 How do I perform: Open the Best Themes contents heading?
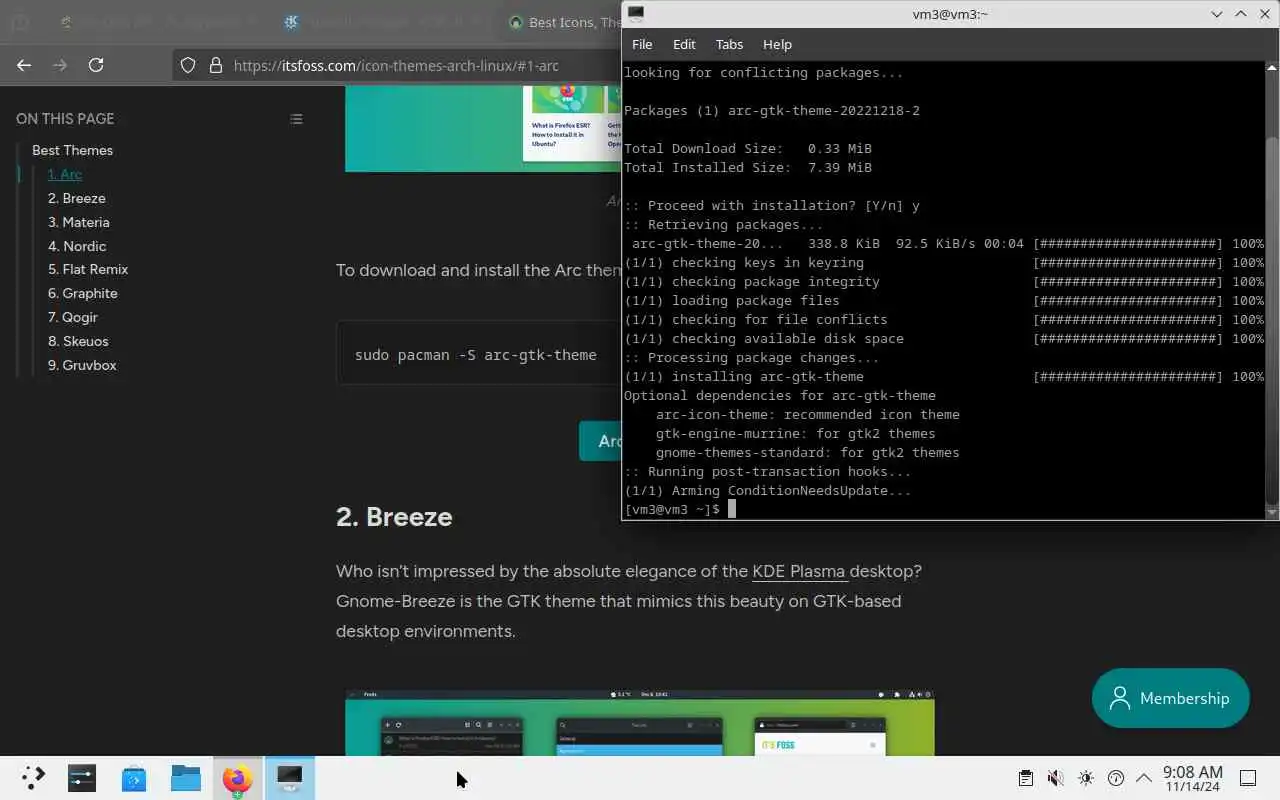(x=72, y=150)
